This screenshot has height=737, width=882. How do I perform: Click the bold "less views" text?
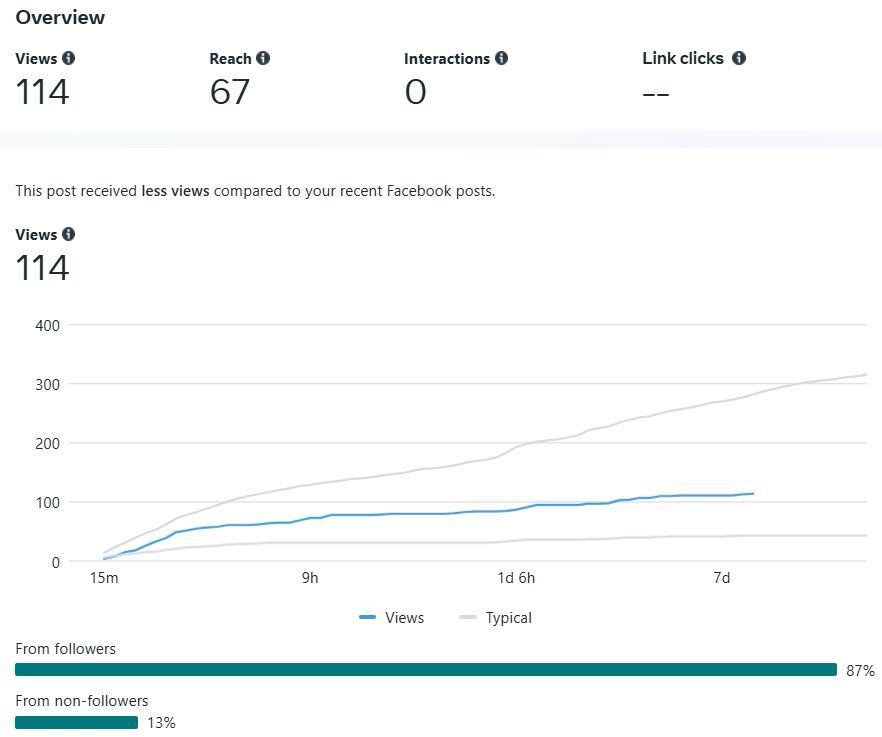[x=175, y=190]
